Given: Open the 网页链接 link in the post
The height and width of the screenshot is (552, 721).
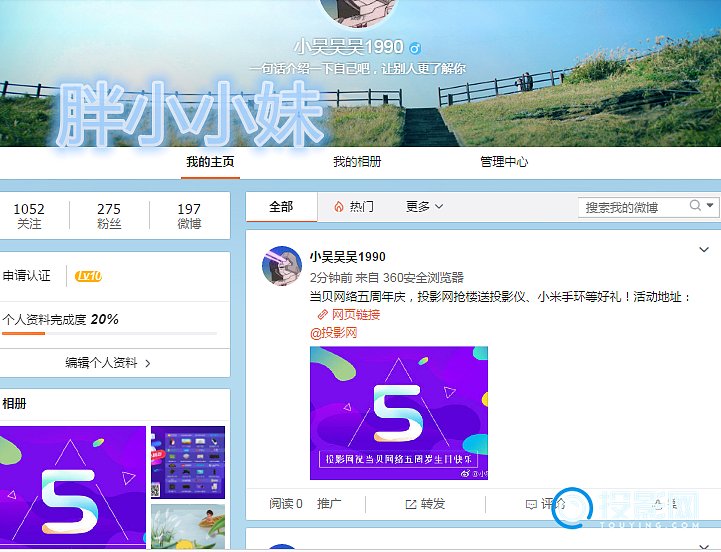Looking at the screenshot, I should coord(356,315).
